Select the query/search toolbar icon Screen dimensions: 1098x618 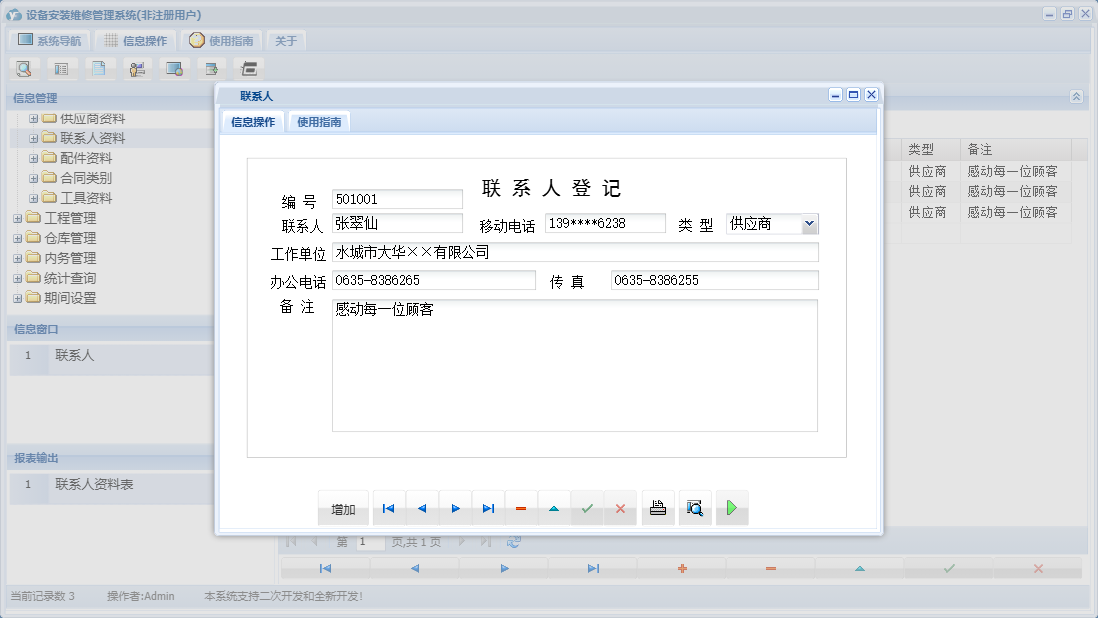24,68
